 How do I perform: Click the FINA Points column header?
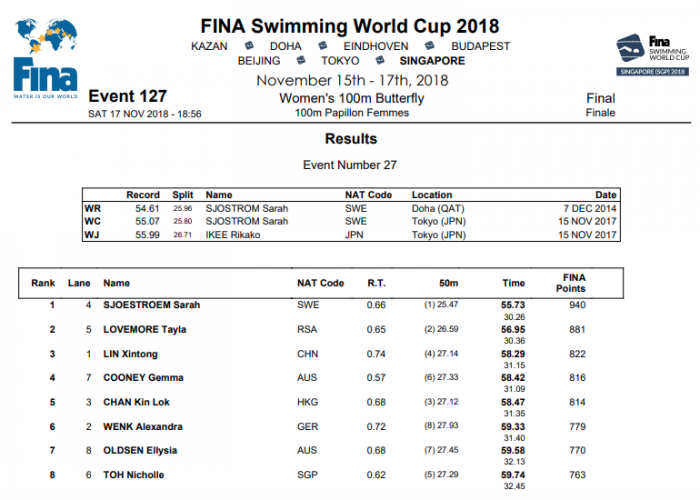(x=573, y=283)
